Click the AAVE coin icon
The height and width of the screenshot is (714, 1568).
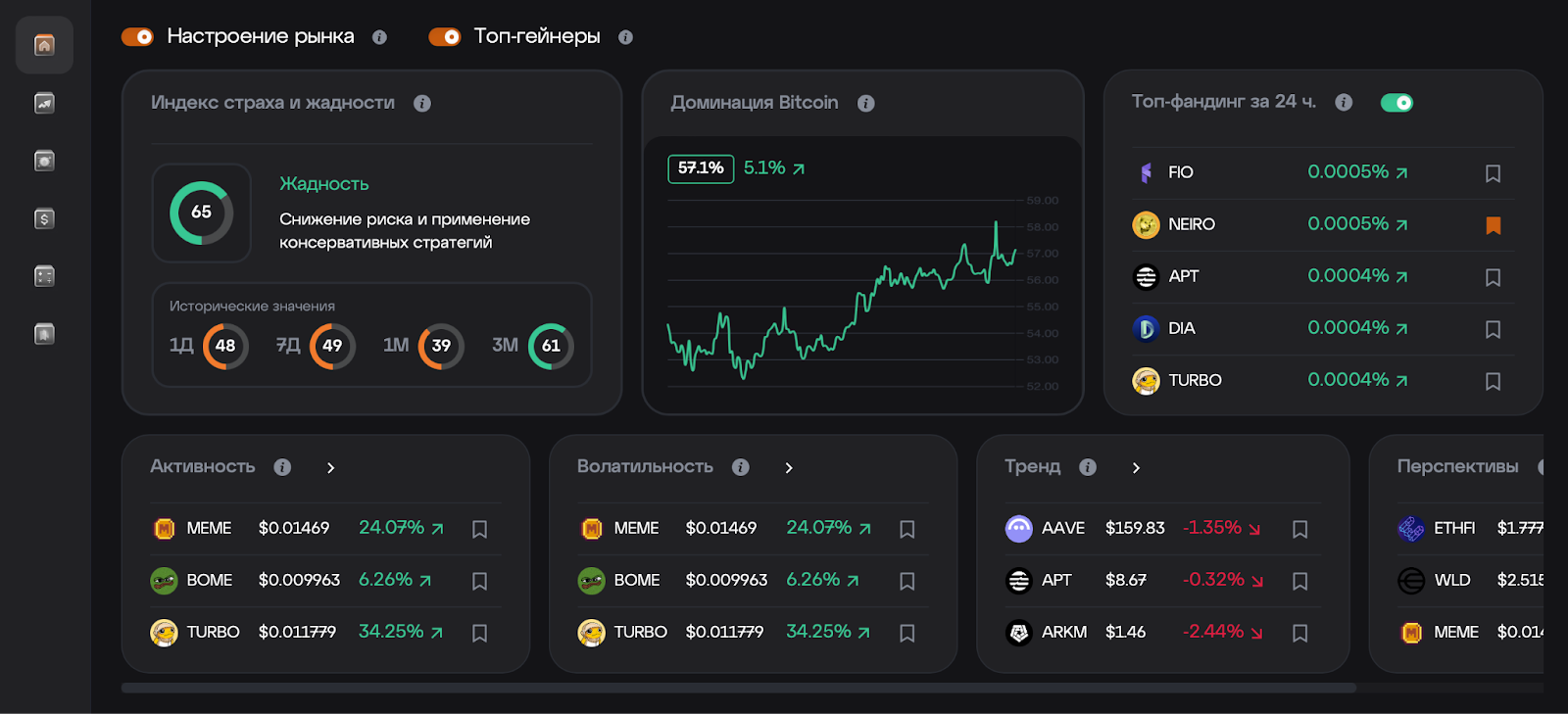(1019, 528)
